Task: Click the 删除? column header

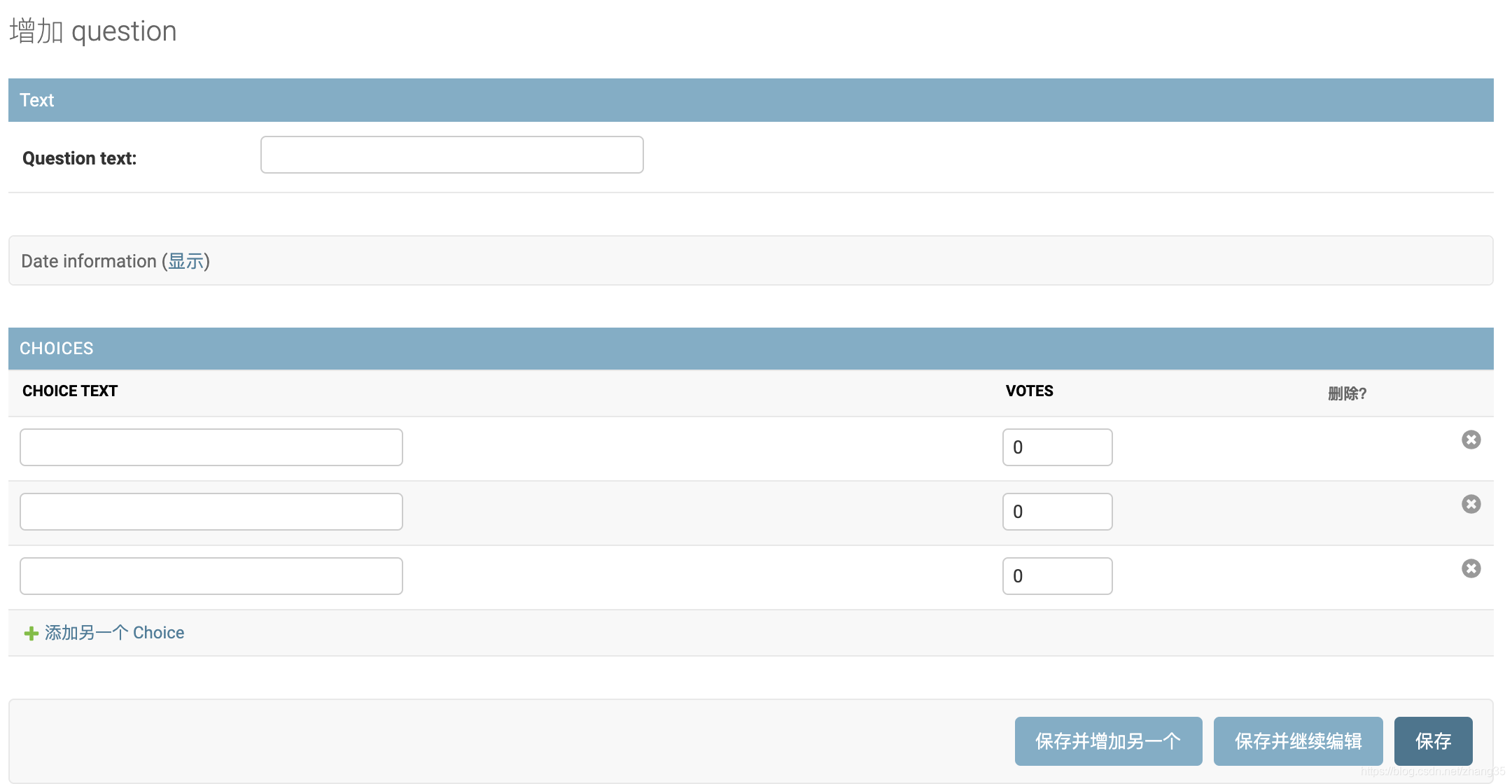Action: (1347, 393)
